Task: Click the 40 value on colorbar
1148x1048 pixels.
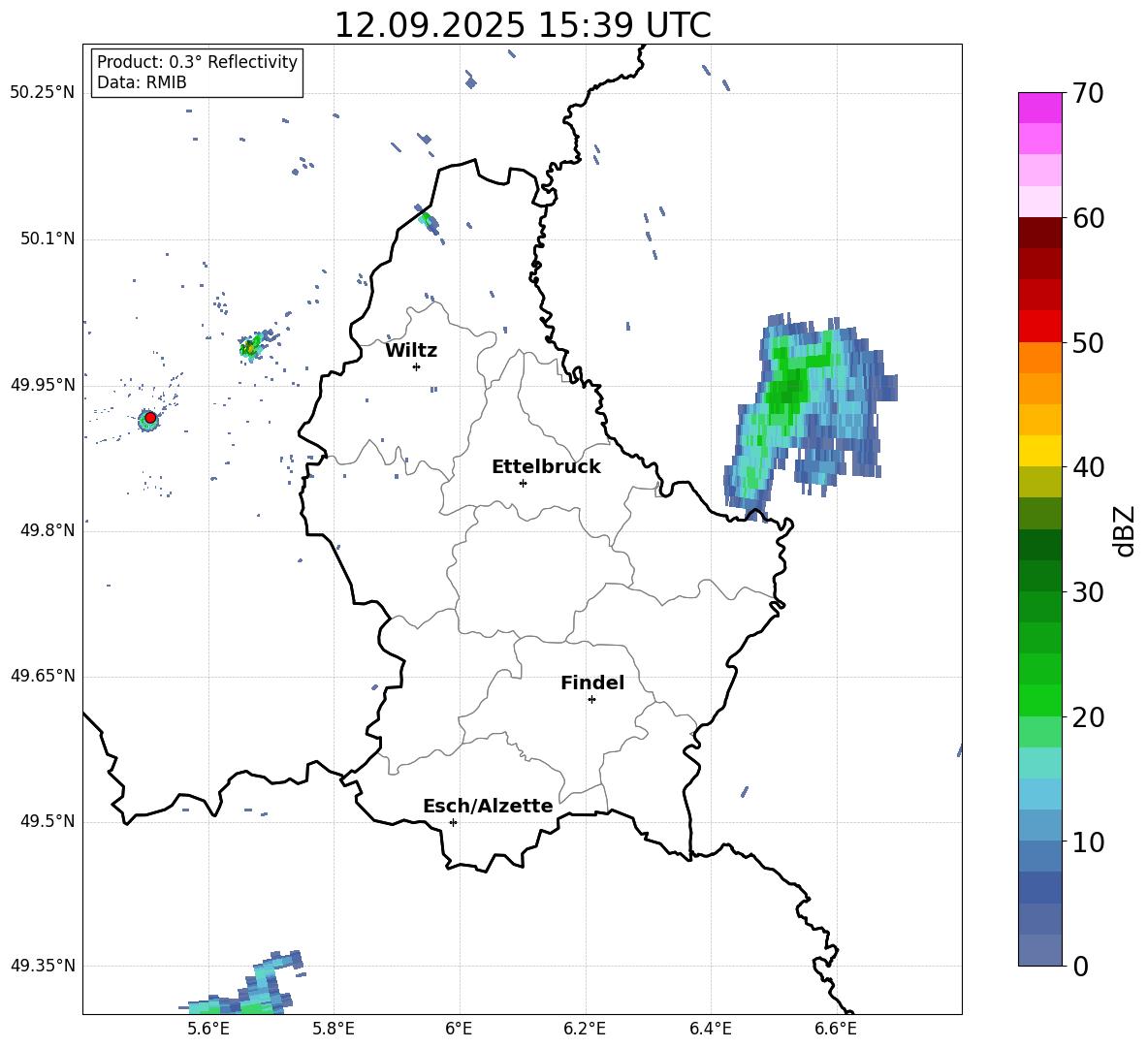Action: pos(1088,467)
